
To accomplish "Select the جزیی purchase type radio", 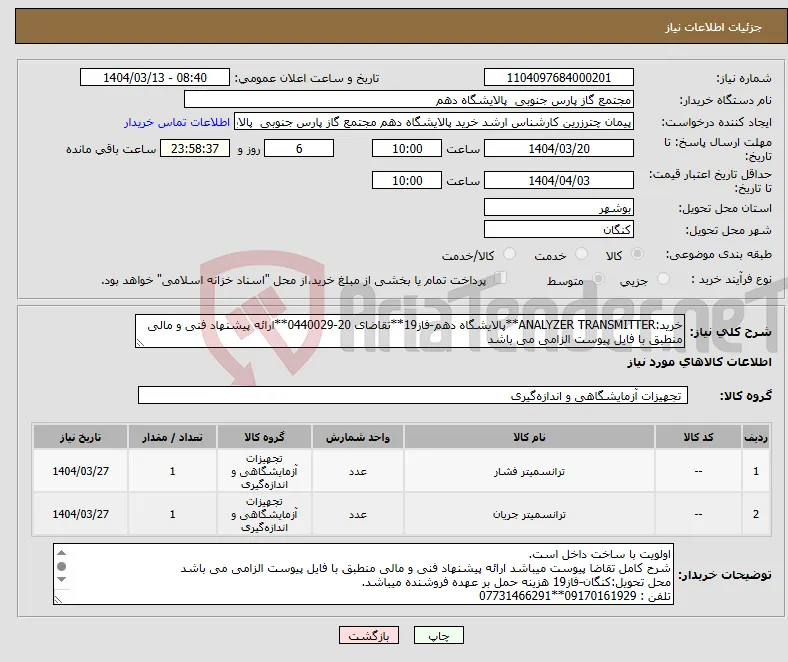I will (663, 278).
